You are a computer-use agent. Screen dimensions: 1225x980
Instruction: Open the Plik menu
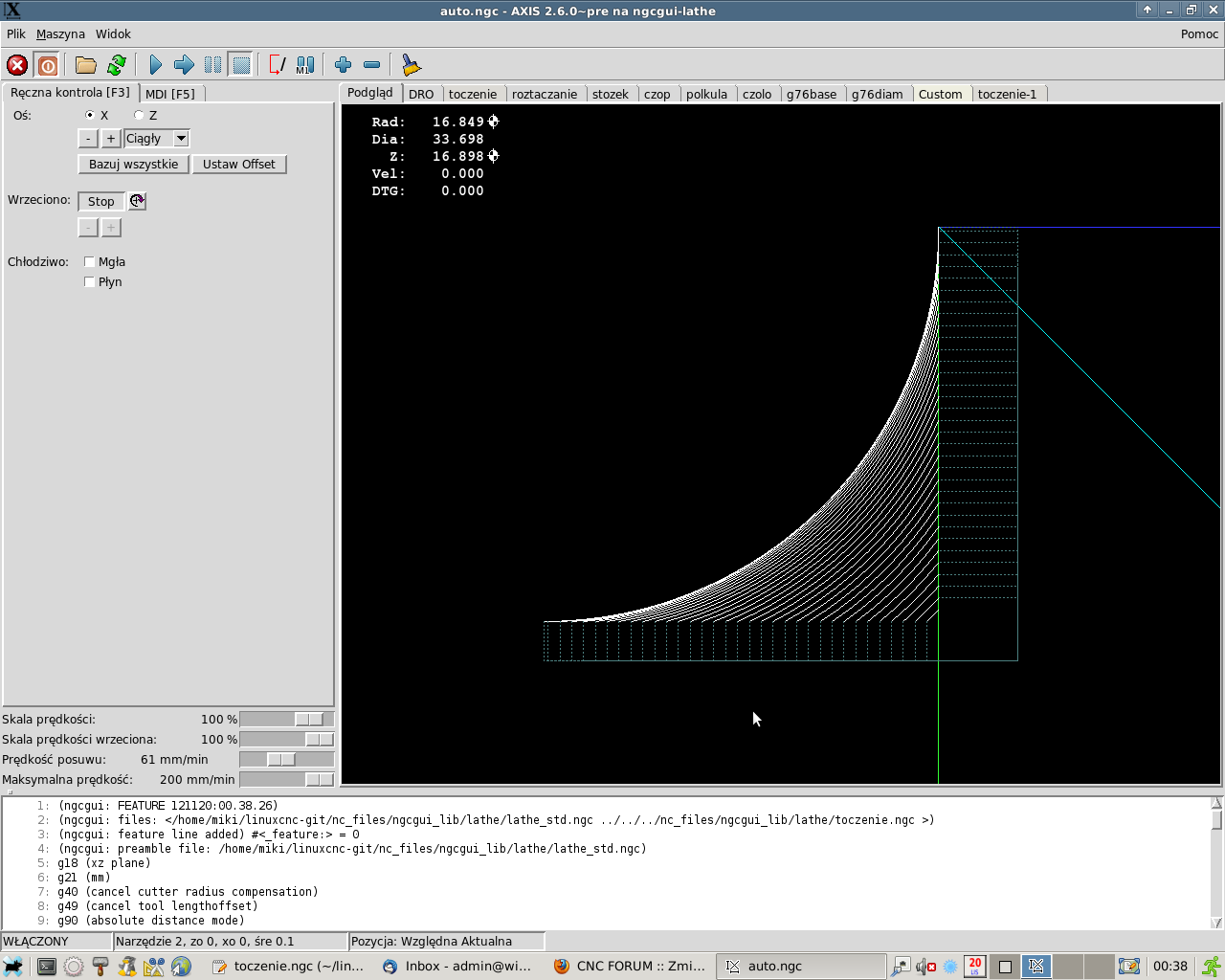point(16,33)
